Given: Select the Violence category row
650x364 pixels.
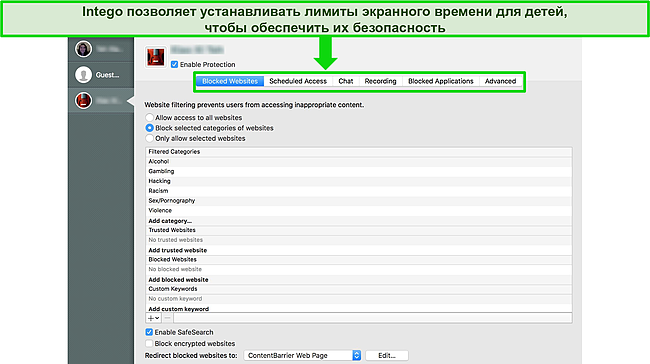Looking at the screenshot, I should (x=359, y=211).
